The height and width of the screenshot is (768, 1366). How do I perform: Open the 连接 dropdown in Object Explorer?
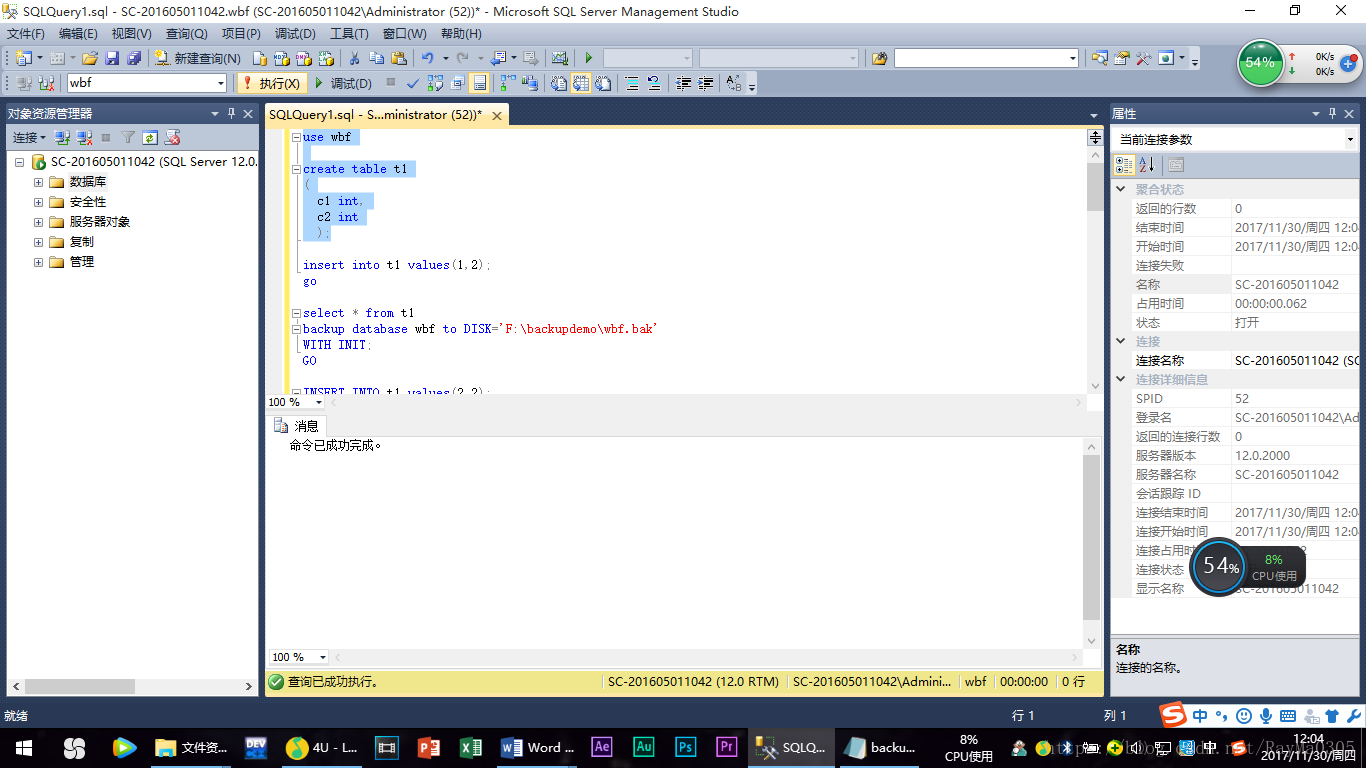click(x=28, y=137)
